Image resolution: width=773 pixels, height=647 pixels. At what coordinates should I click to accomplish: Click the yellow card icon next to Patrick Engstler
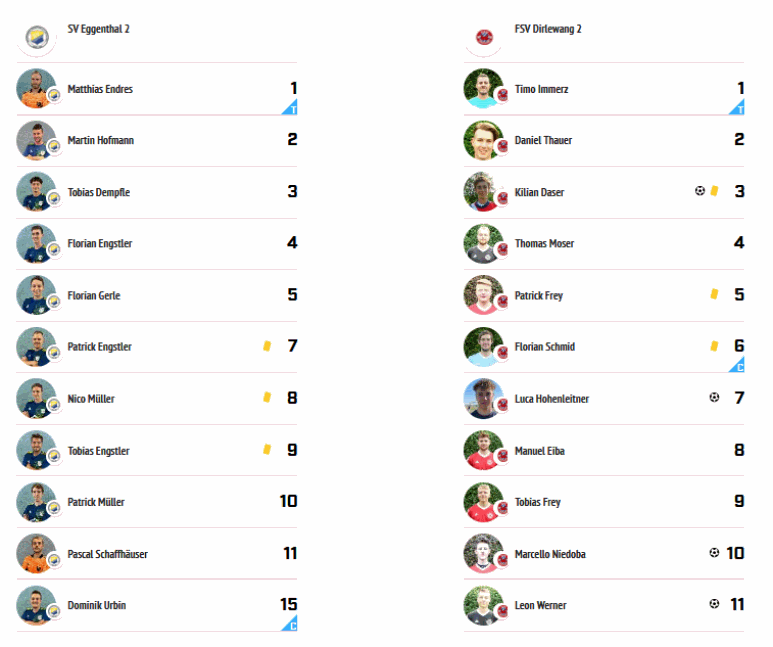267,346
